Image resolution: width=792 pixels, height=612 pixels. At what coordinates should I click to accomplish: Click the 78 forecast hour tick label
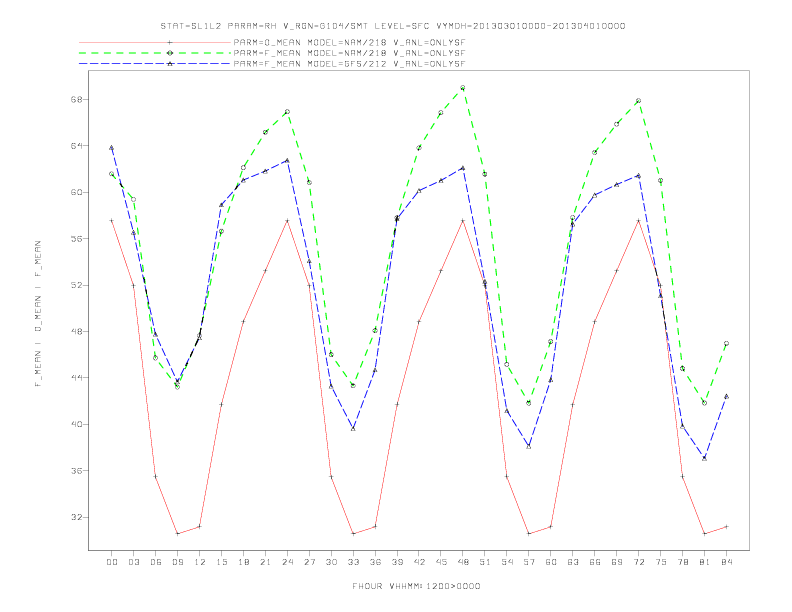(683, 562)
